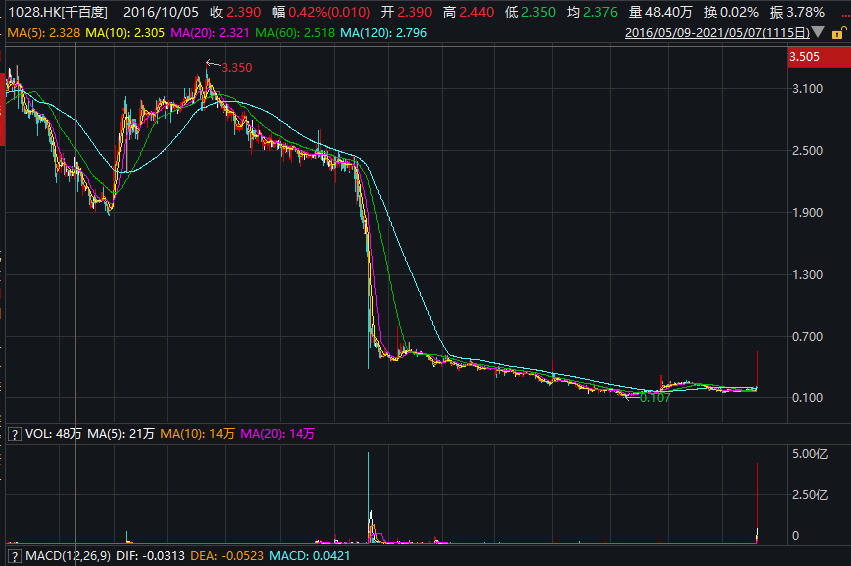The height and width of the screenshot is (566, 851).
Task: Click the 2.500 price axis label
Action: pos(806,151)
